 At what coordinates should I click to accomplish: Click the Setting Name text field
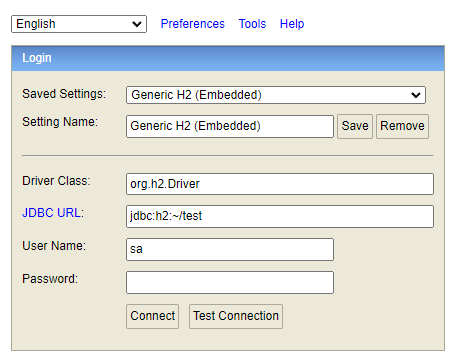pyautogui.click(x=230, y=126)
